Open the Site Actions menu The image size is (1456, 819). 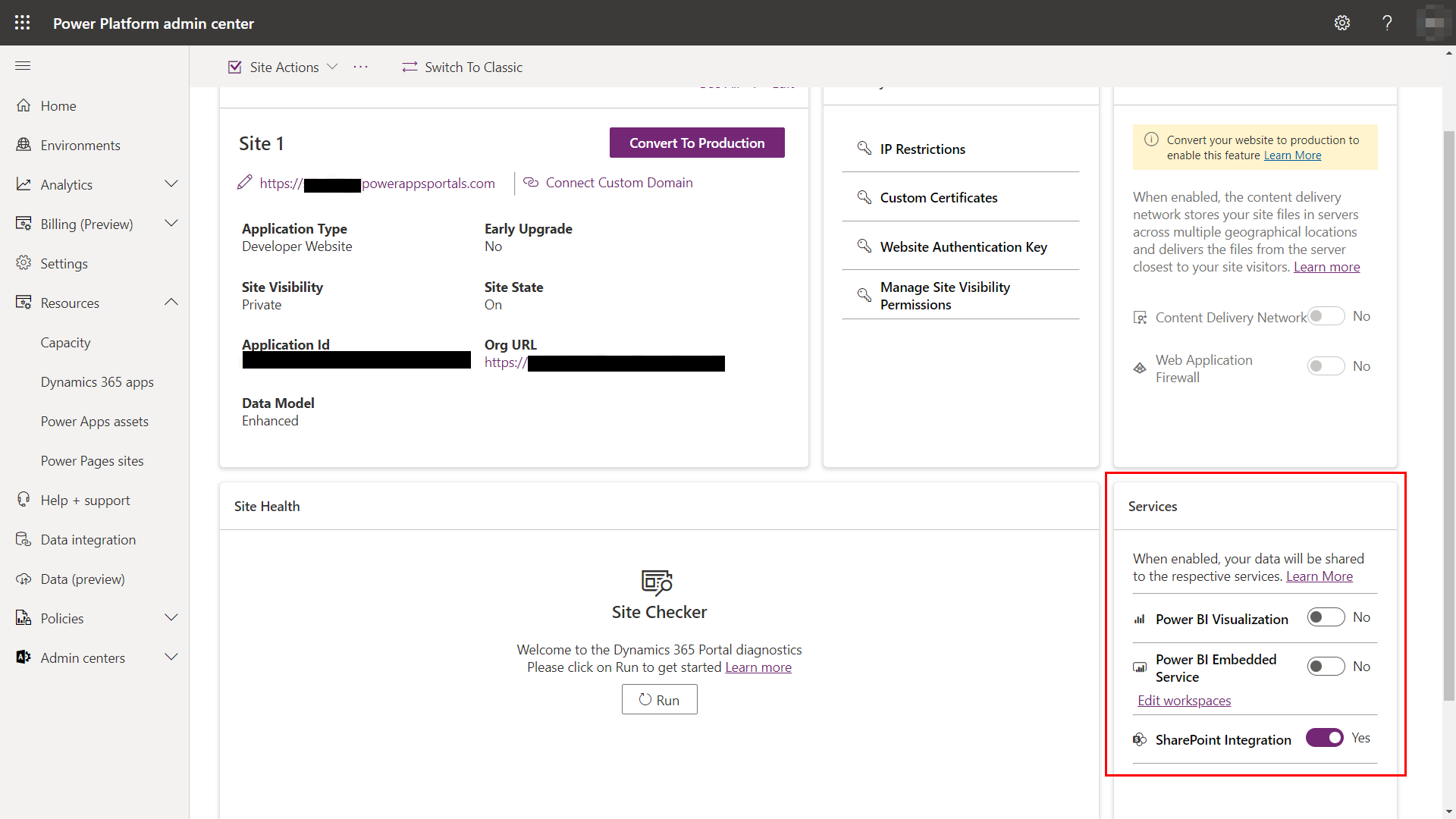[283, 67]
